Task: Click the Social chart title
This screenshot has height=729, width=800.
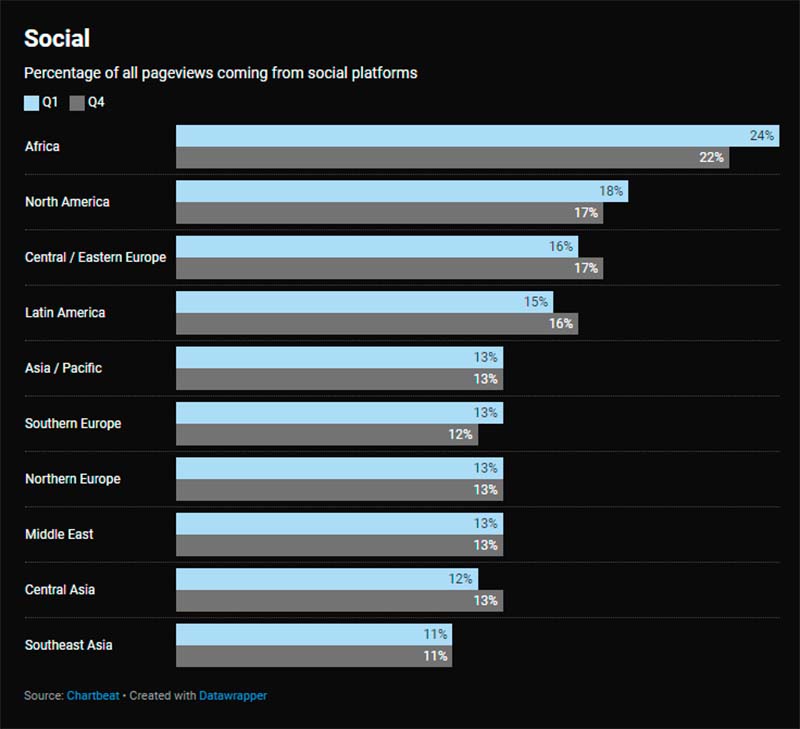Action: (57, 39)
